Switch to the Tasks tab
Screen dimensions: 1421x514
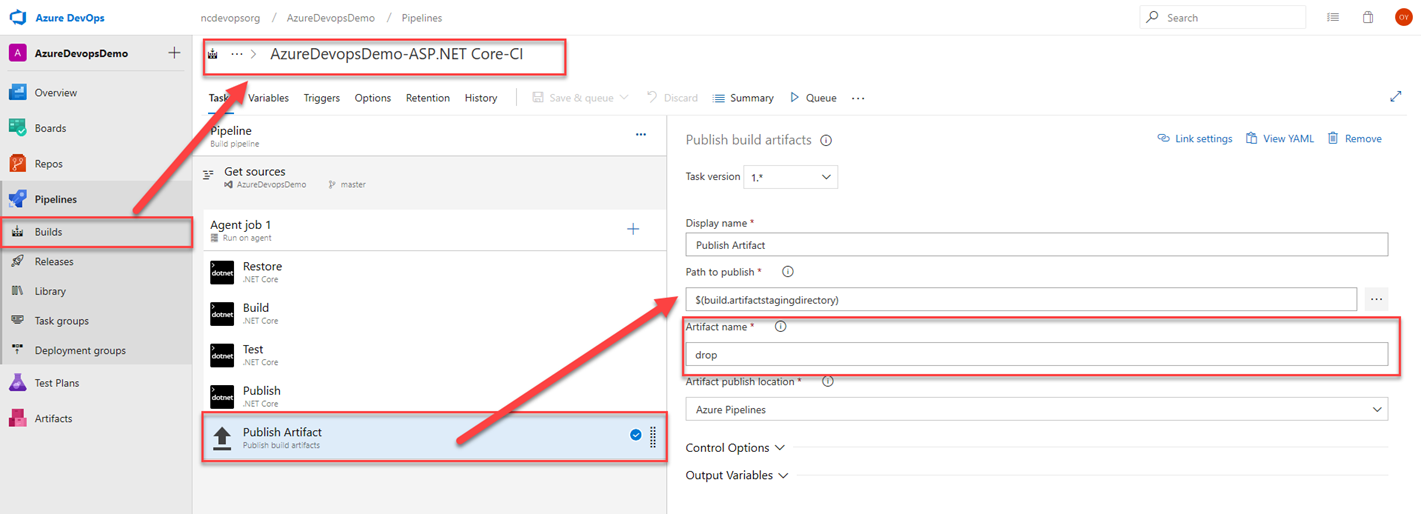point(220,98)
